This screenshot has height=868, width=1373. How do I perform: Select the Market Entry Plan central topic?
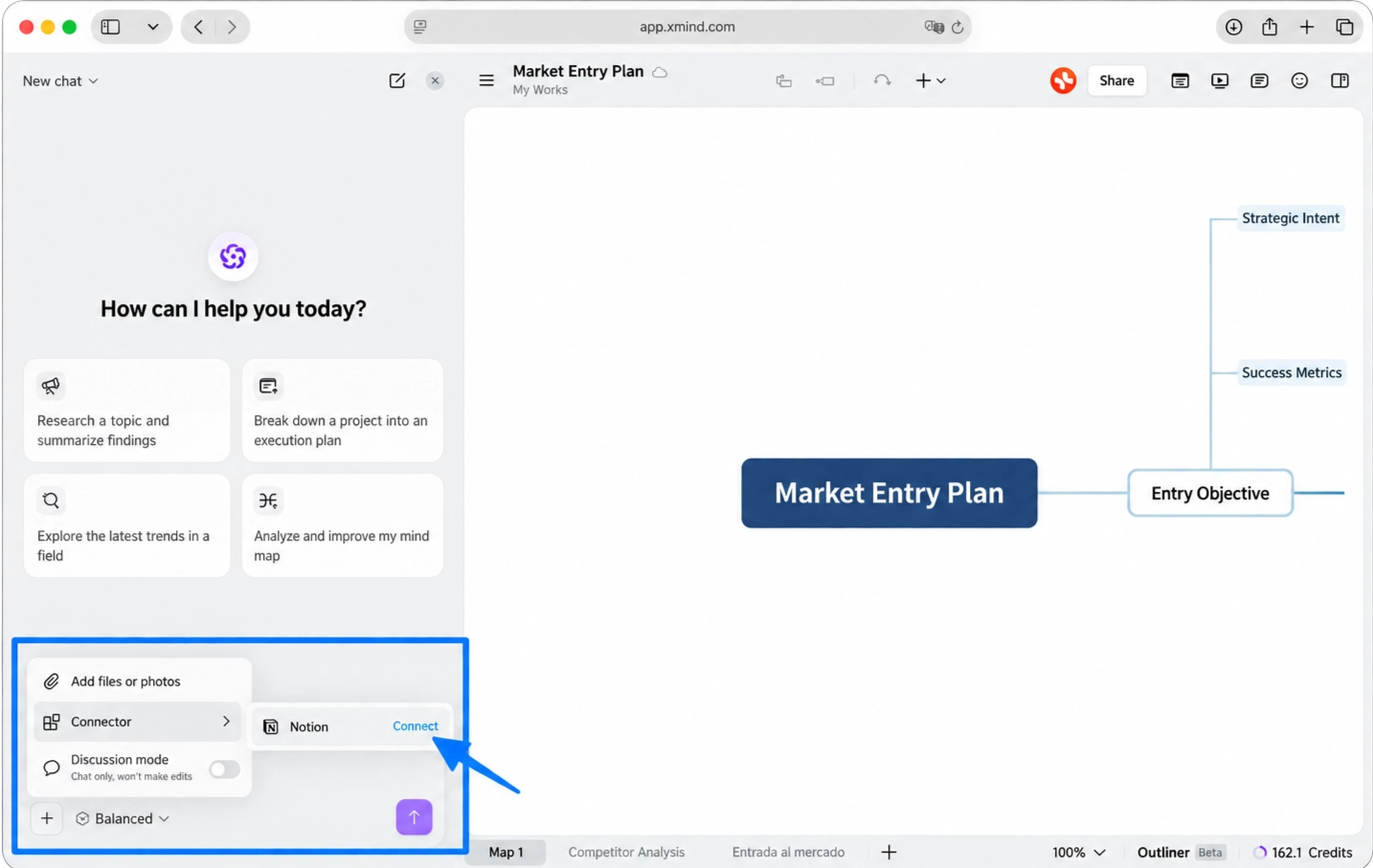coord(889,493)
